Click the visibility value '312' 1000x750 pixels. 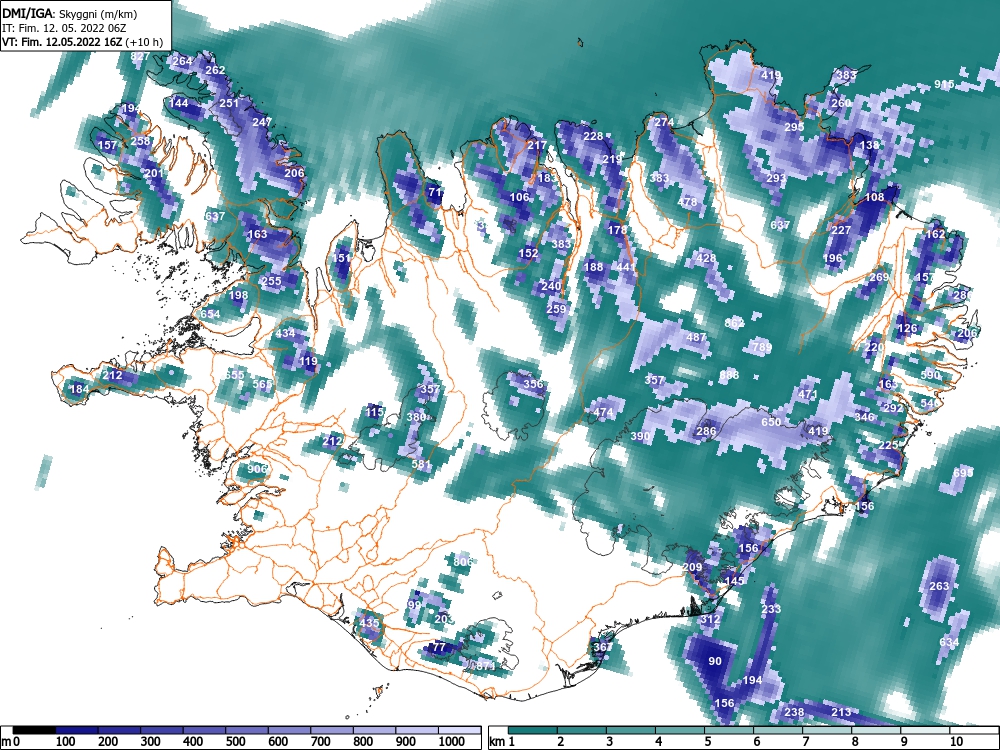710,619
